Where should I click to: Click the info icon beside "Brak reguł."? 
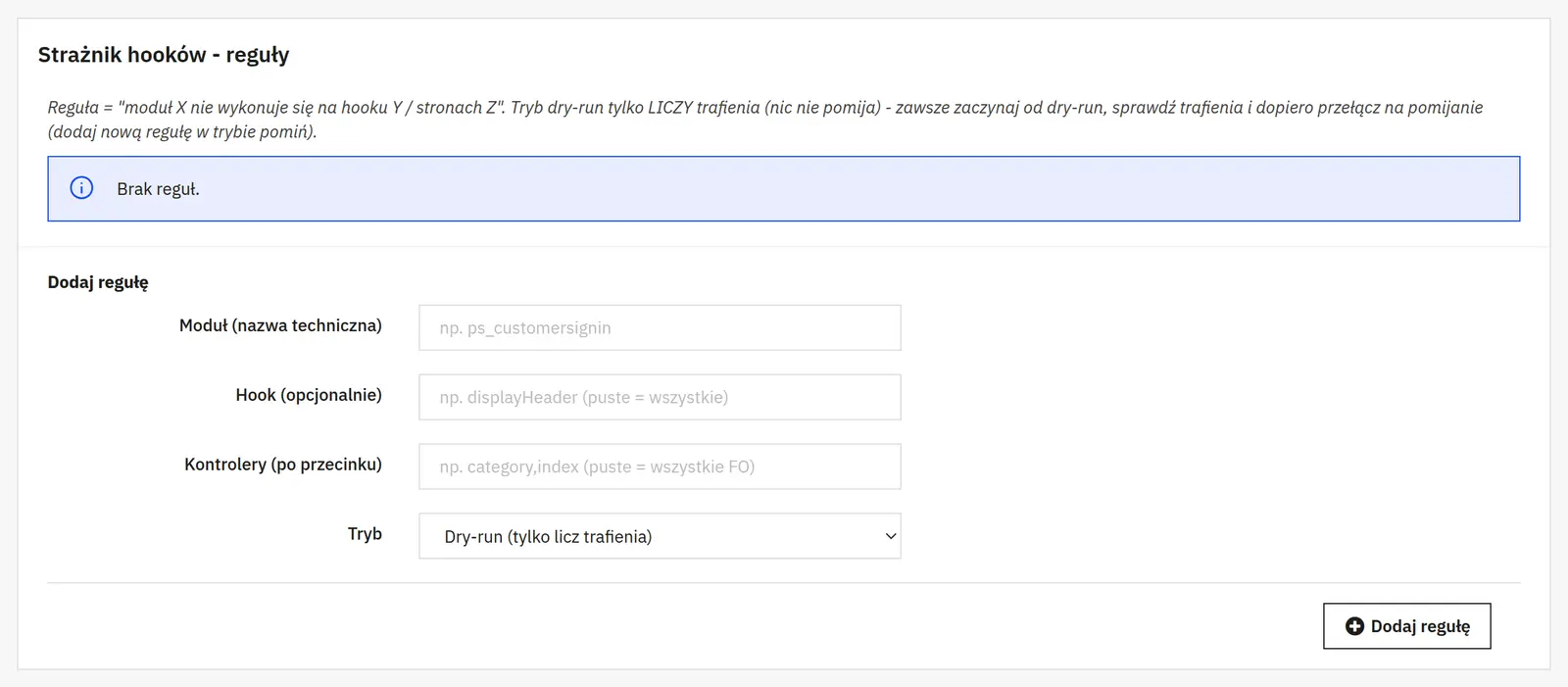81,188
